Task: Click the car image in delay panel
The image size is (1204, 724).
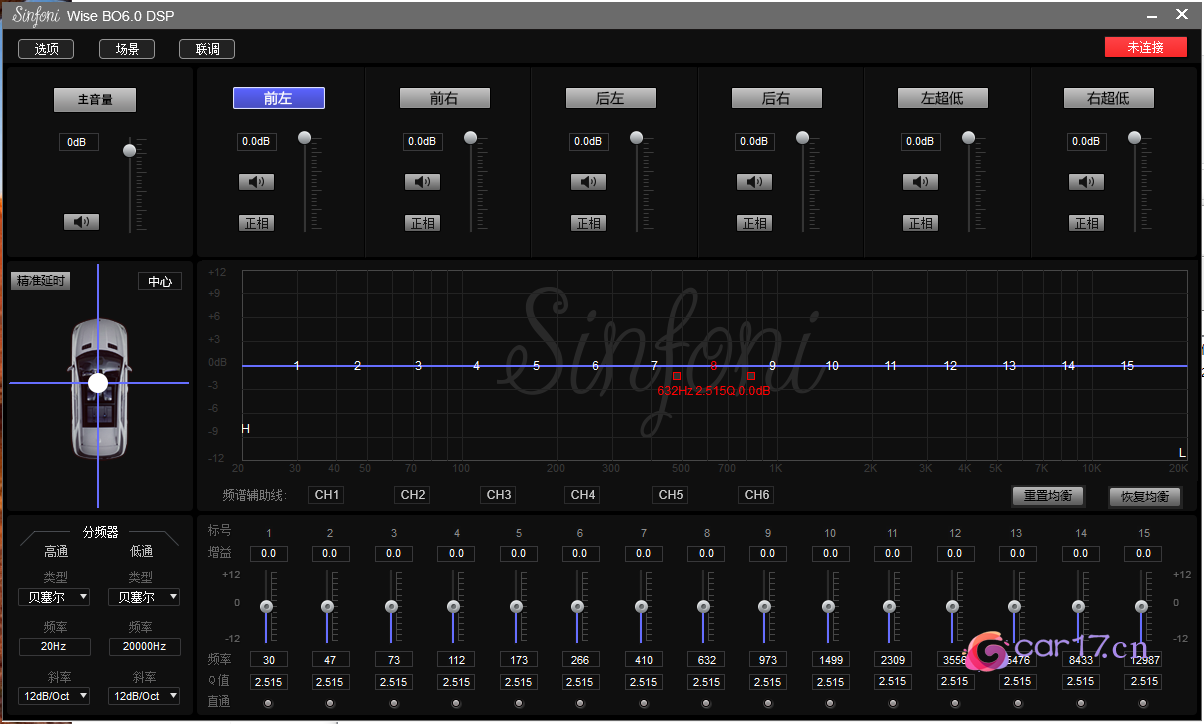Action: pos(97,388)
